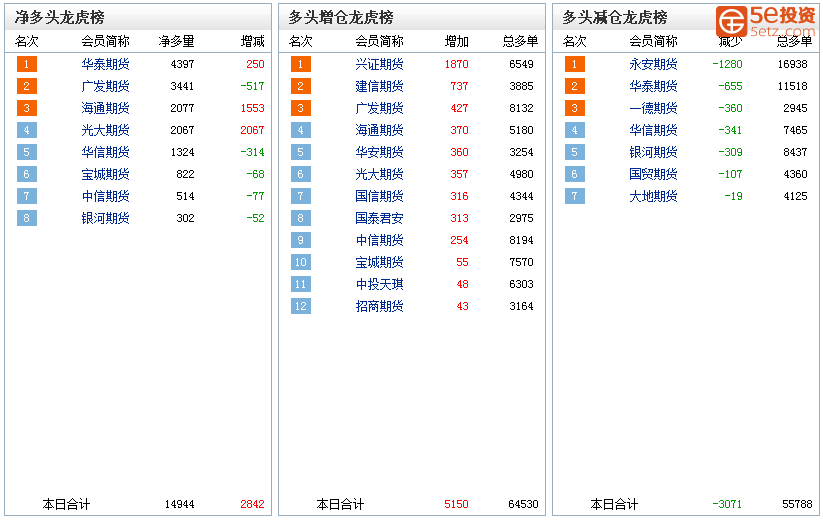Click rank badge 11 next to 中投天琪
The width and height of the screenshot is (823, 520).
(301, 284)
